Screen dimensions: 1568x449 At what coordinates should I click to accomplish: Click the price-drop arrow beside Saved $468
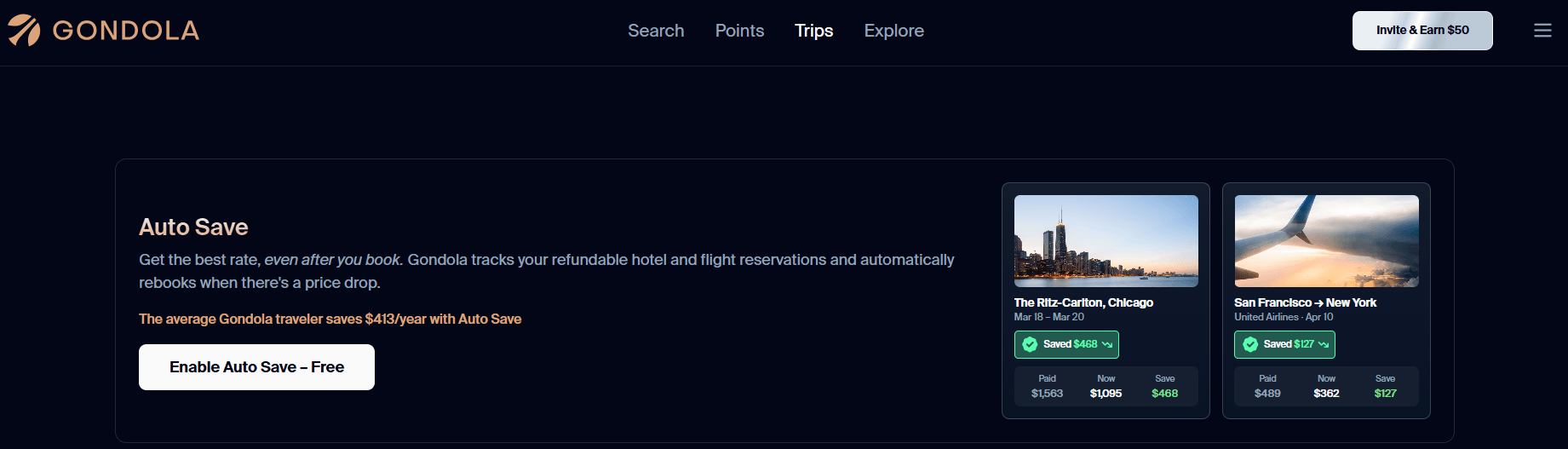click(x=1107, y=344)
